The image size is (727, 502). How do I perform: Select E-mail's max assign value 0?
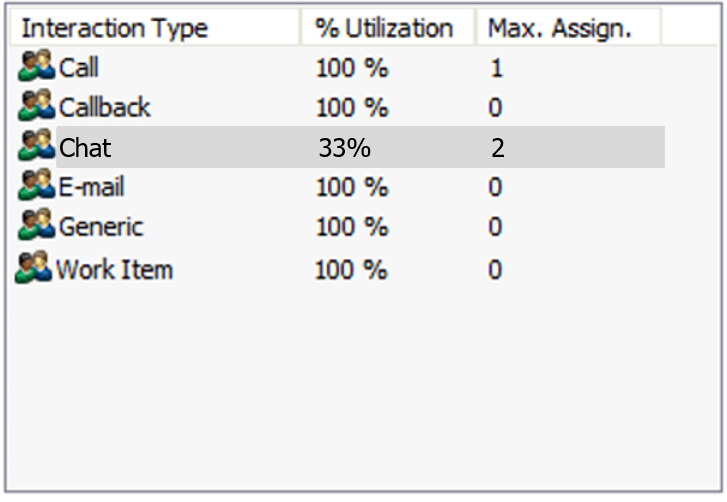pos(495,187)
